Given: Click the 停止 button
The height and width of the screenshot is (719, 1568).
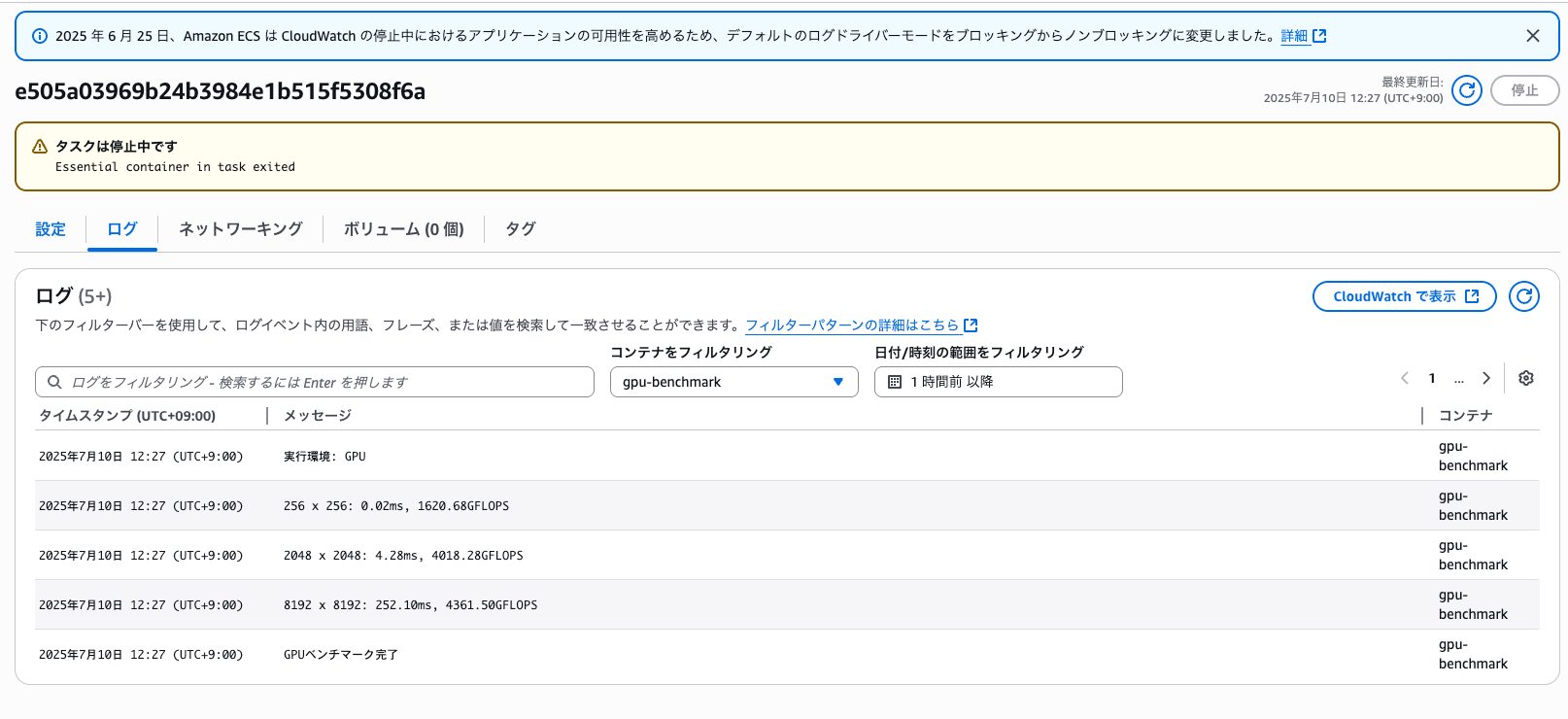Looking at the screenshot, I should click(x=1525, y=90).
